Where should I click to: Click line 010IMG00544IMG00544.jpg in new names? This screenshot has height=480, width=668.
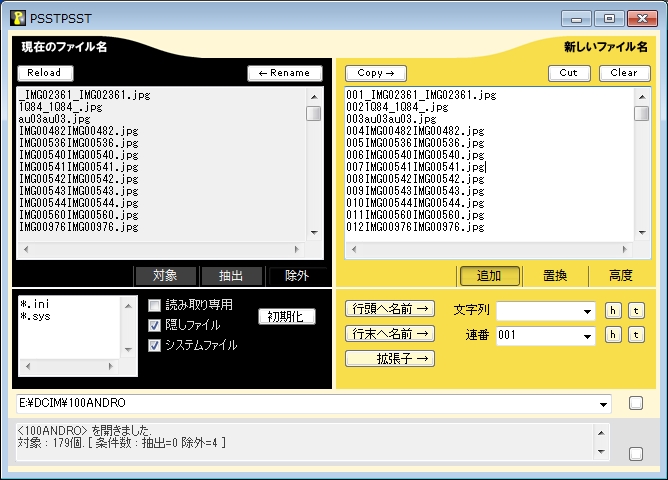point(415,203)
